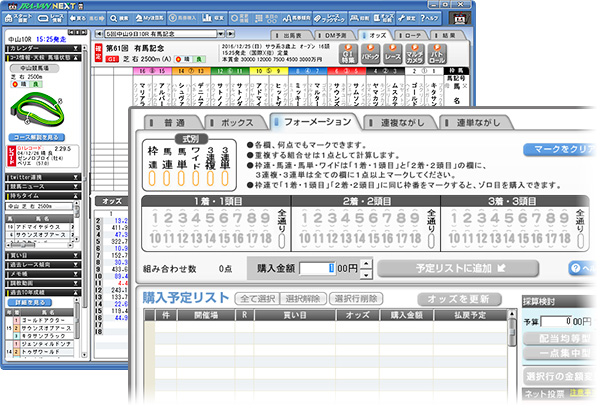Mark the 馬単 bet type oval
Image resolution: width=600 pixels, height=410 pixels.
pyautogui.click(x=181, y=178)
